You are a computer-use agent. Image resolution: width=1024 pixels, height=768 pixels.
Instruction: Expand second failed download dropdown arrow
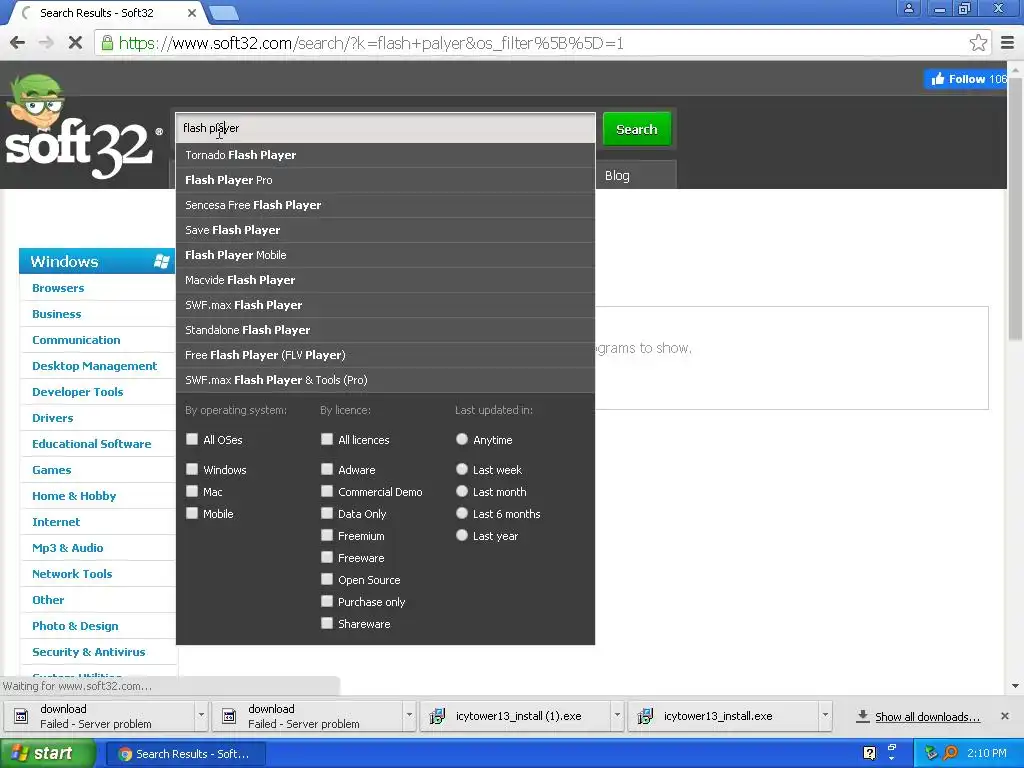(409, 716)
